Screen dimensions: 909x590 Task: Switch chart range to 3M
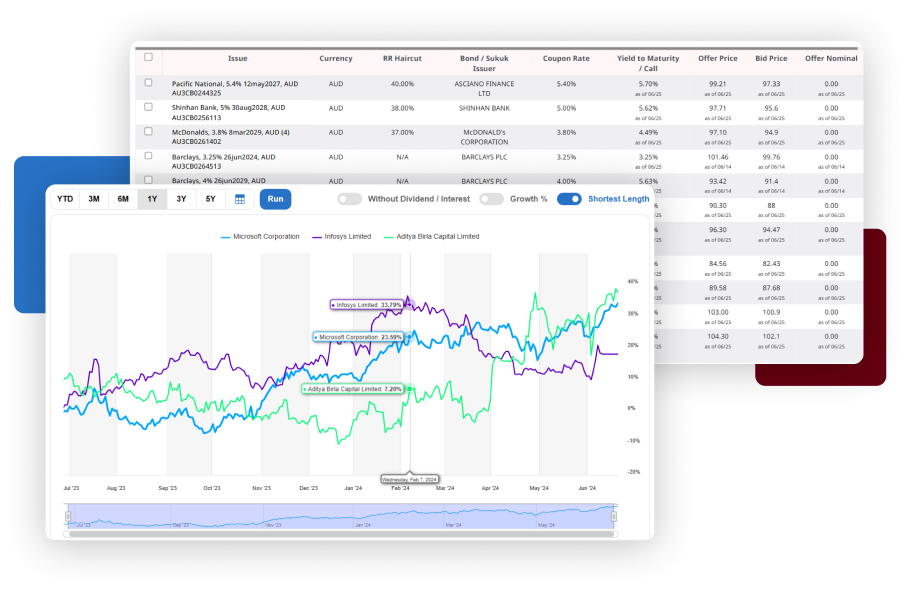[x=94, y=199]
